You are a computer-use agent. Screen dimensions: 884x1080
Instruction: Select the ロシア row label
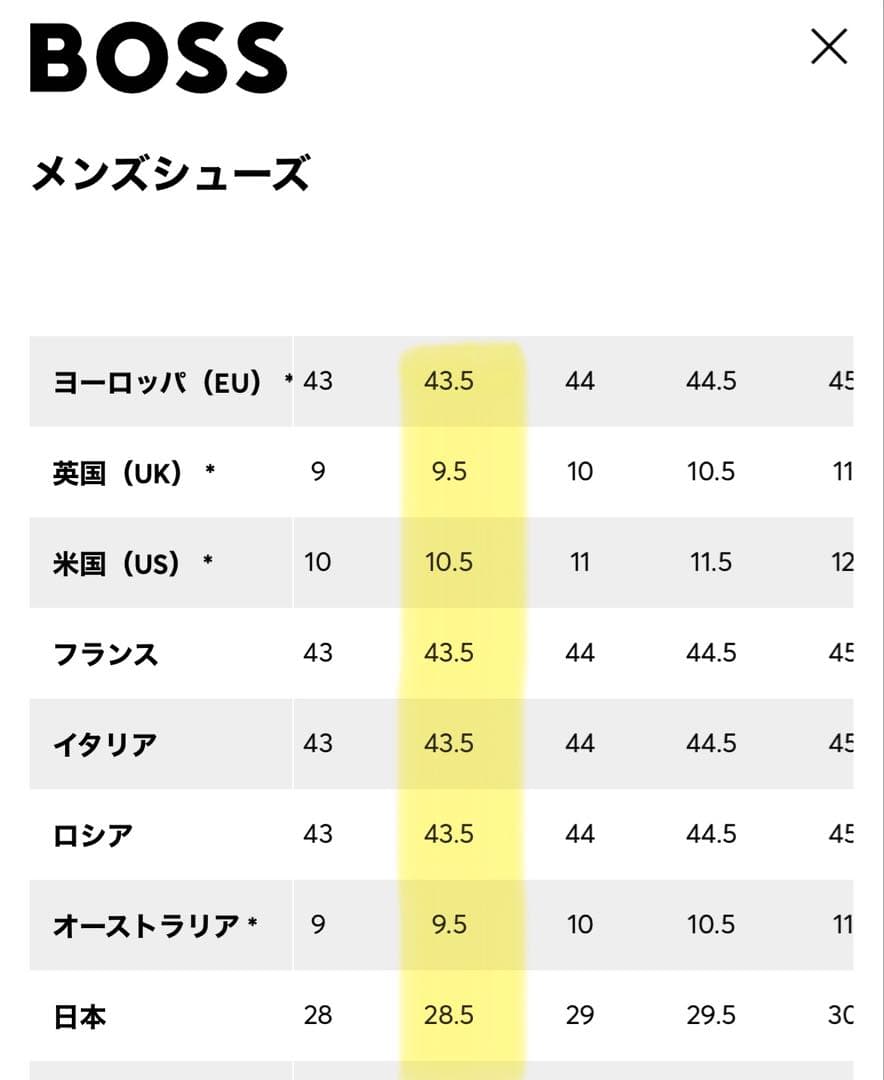pos(93,835)
